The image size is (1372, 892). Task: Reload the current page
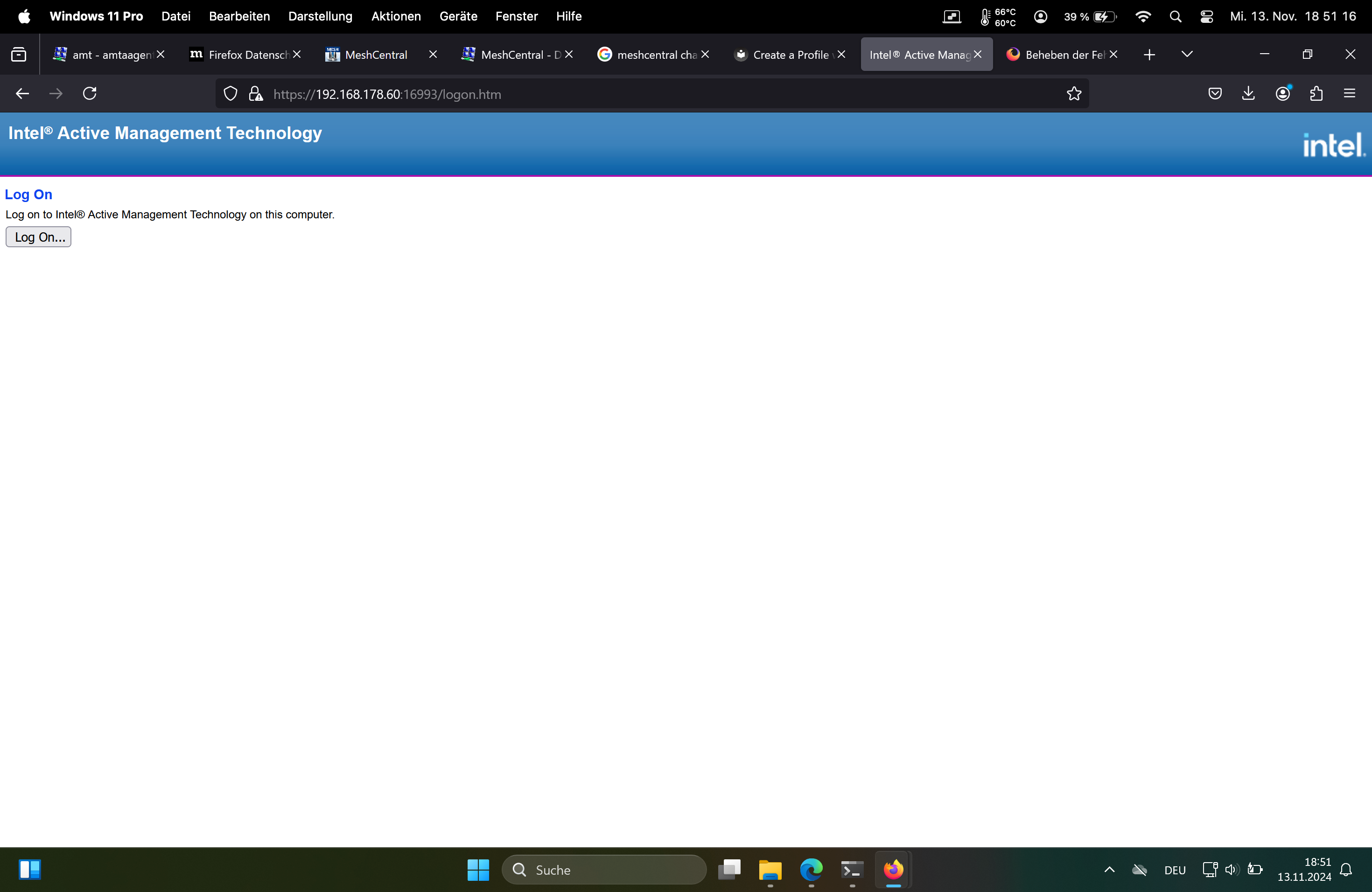coord(90,93)
